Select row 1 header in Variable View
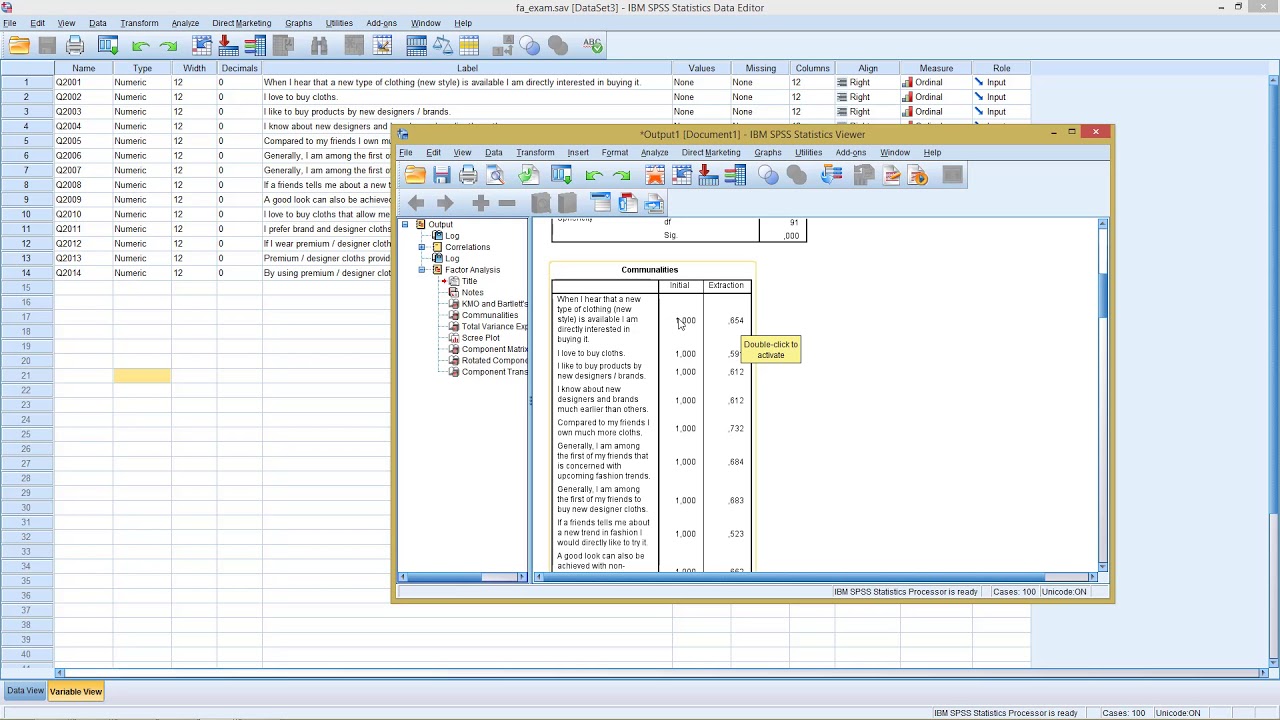This screenshot has height=720, width=1280. (27, 82)
